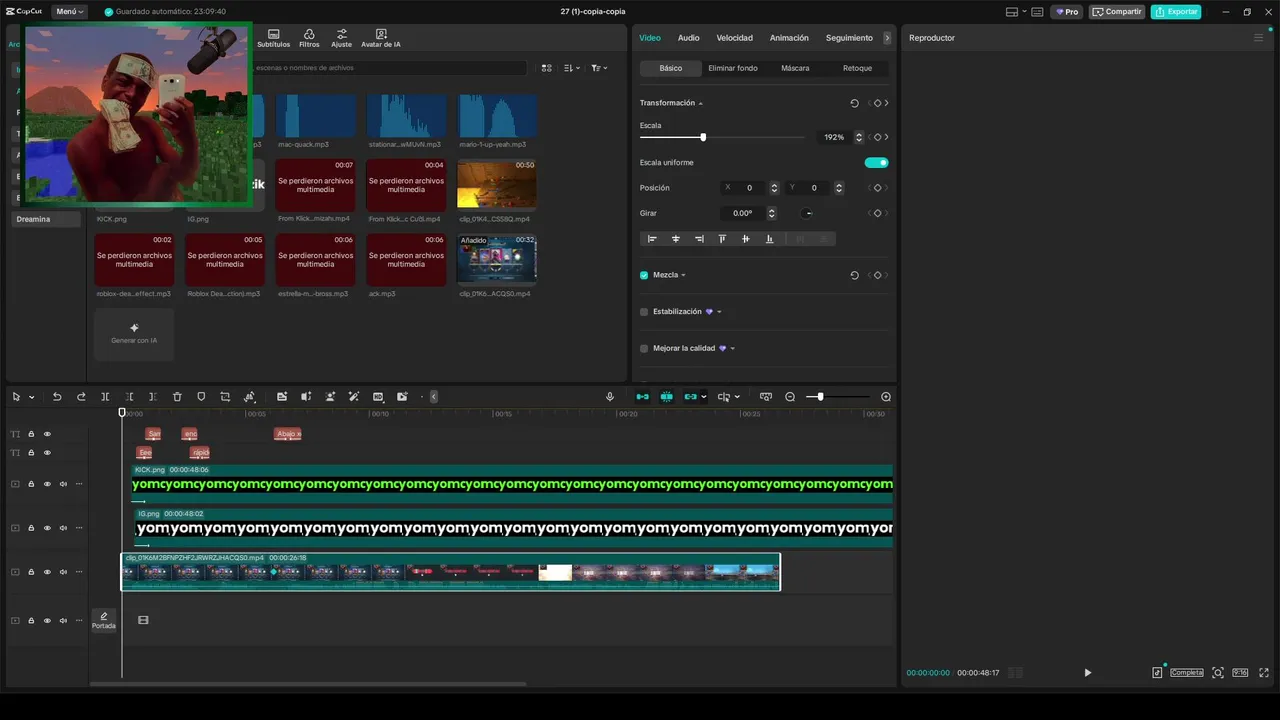Align the clip to the left
Screen dimensions: 1280x720
pyautogui.click(x=652, y=239)
